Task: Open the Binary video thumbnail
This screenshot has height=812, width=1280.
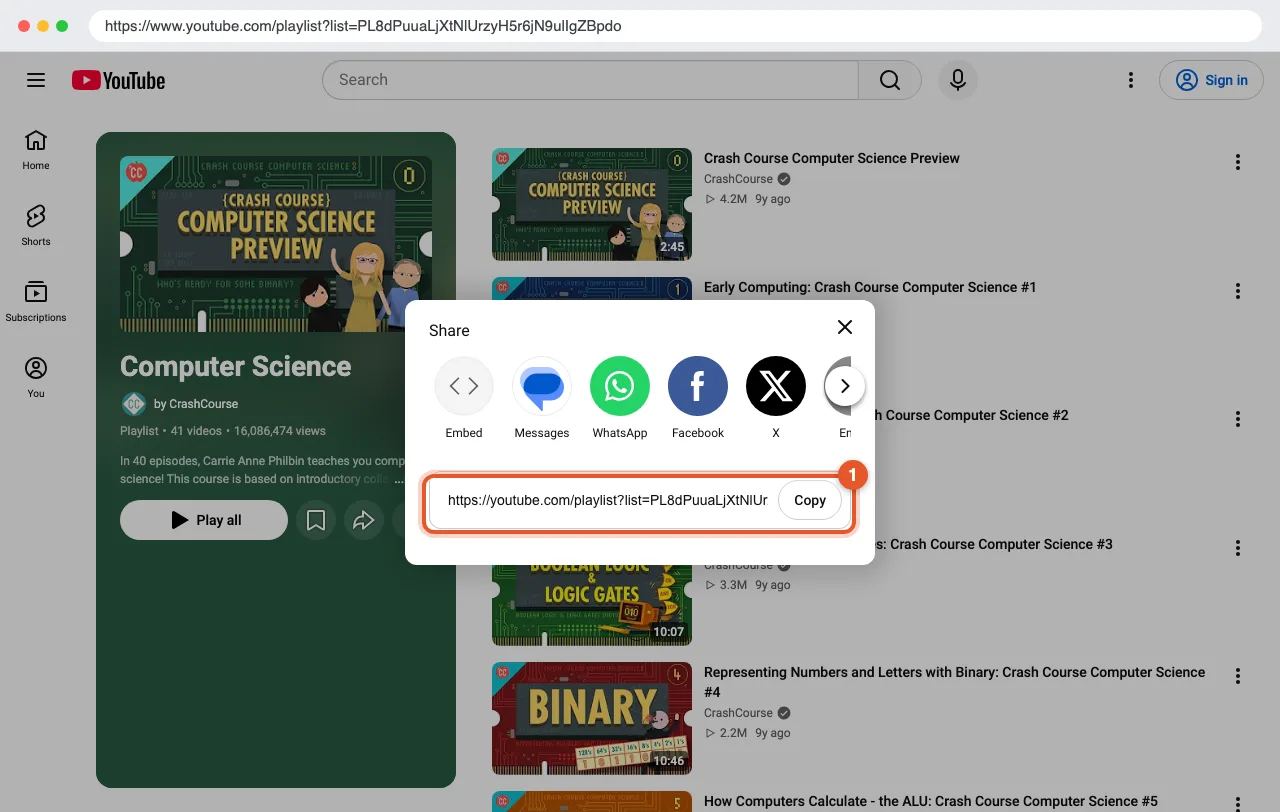Action: [x=592, y=718]
